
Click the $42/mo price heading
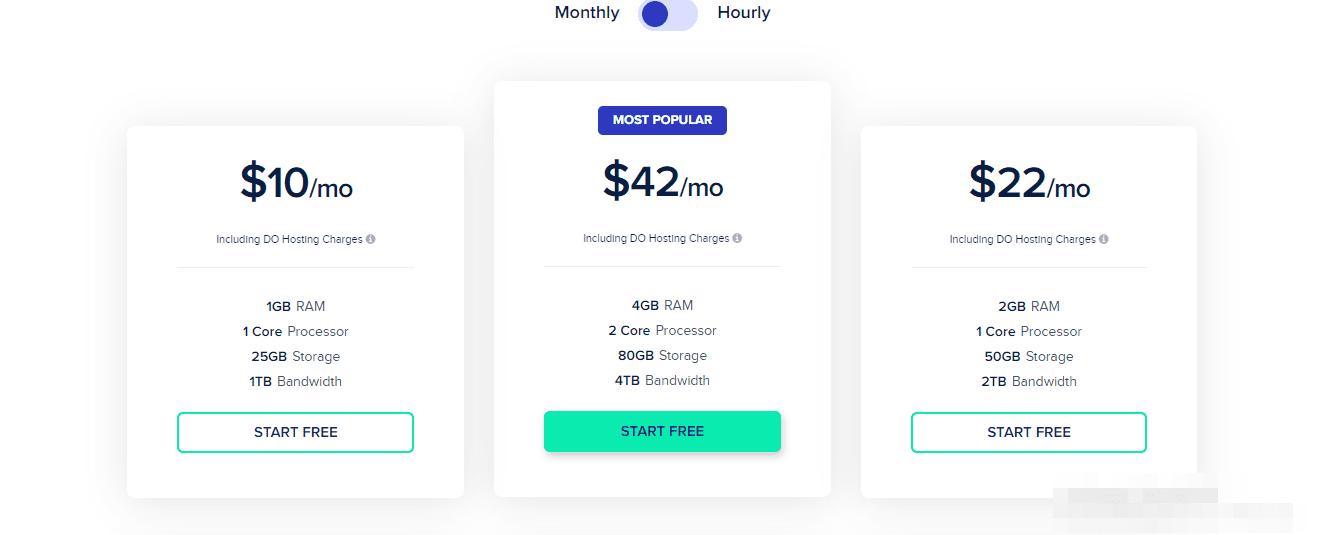662,183
